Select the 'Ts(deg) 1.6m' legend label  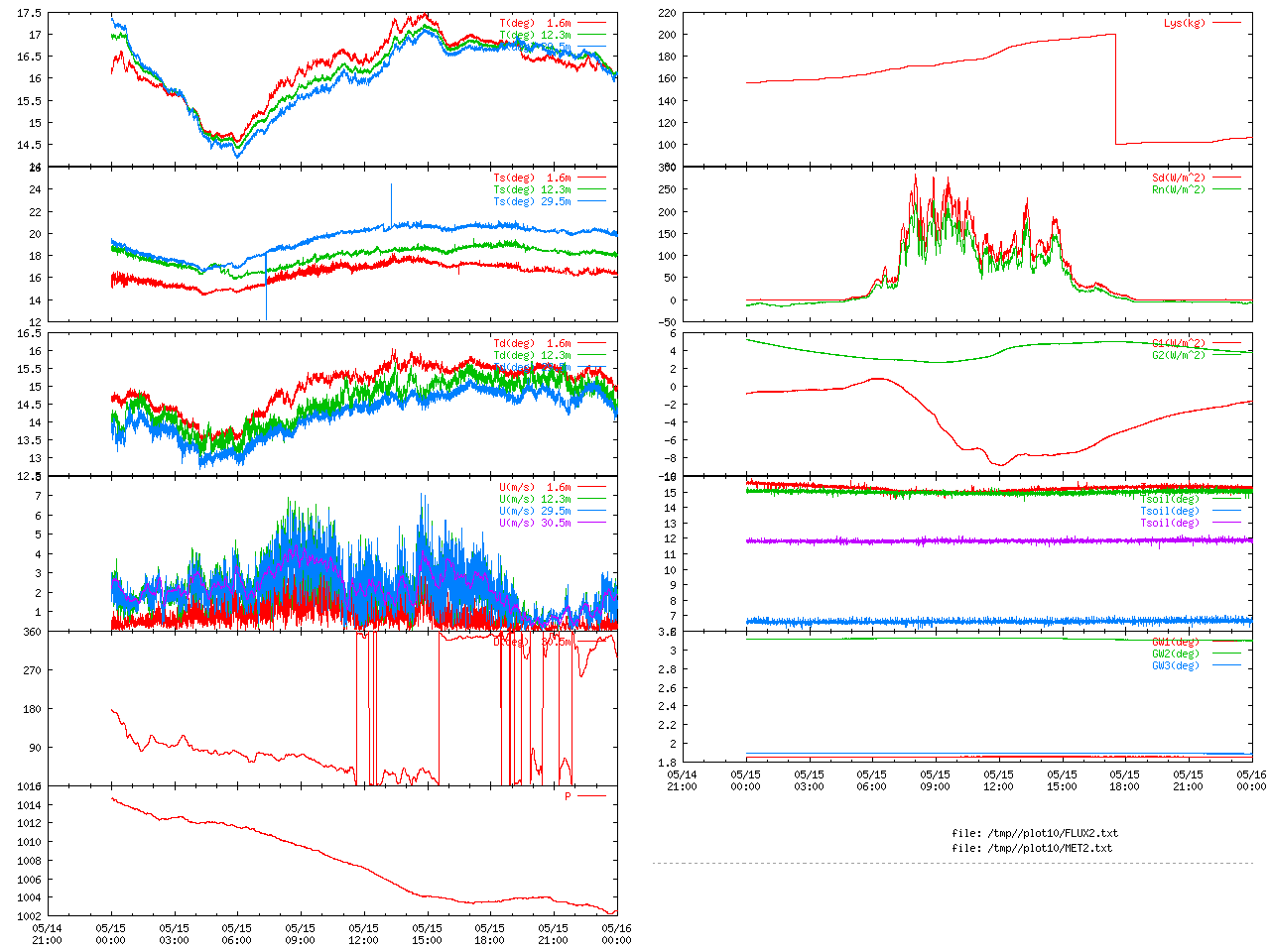(533, 178)
